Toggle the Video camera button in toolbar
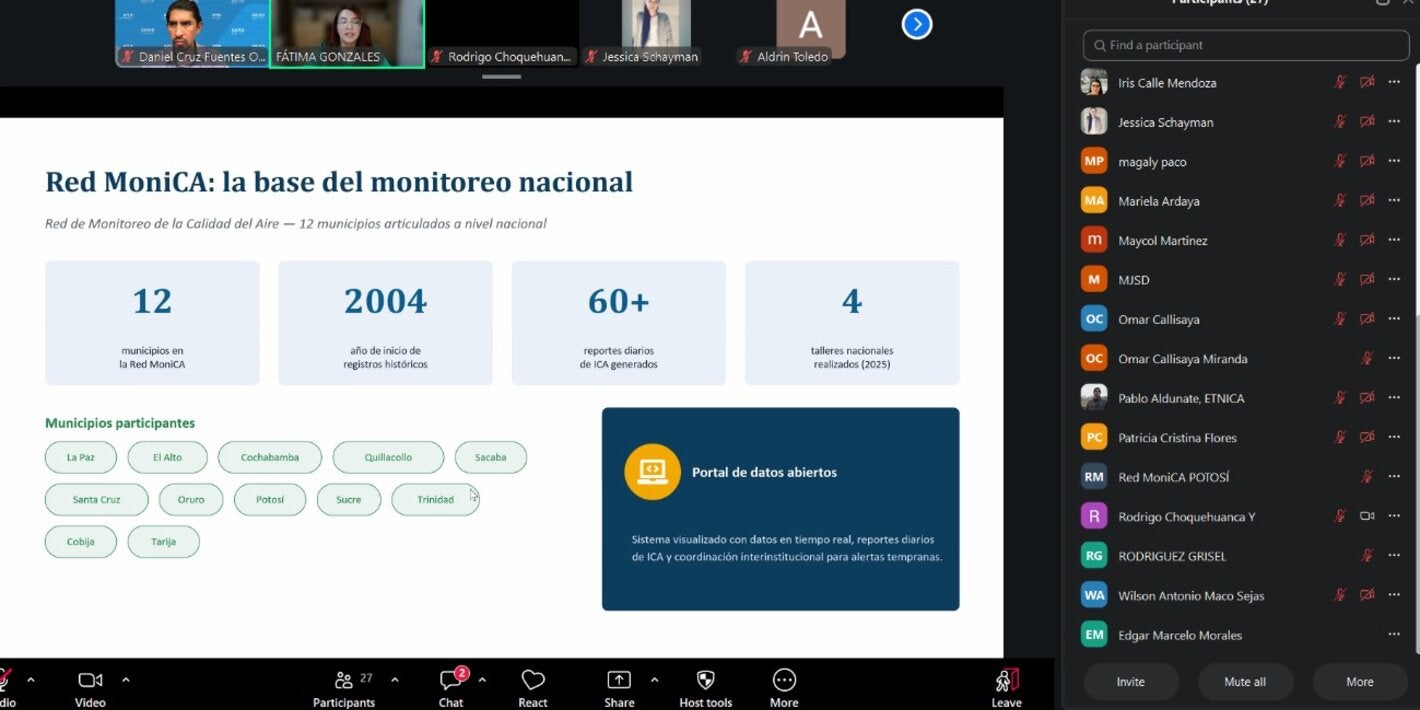 click(x=90, y=688)
